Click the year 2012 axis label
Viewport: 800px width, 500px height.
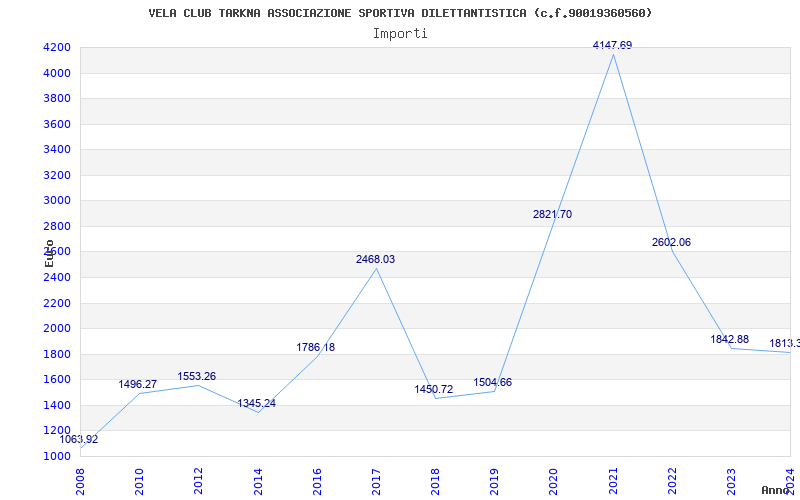click(x=199, y=482)
